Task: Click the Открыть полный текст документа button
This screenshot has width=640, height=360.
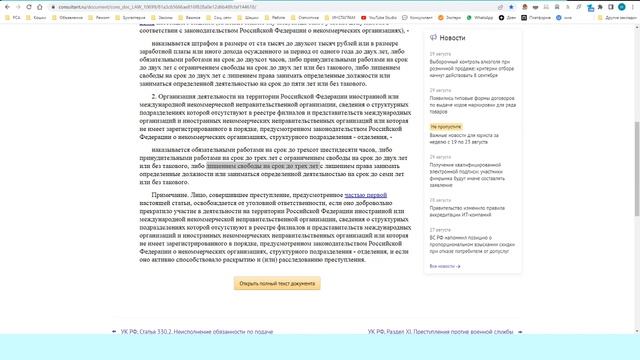Action: [277, 283]
